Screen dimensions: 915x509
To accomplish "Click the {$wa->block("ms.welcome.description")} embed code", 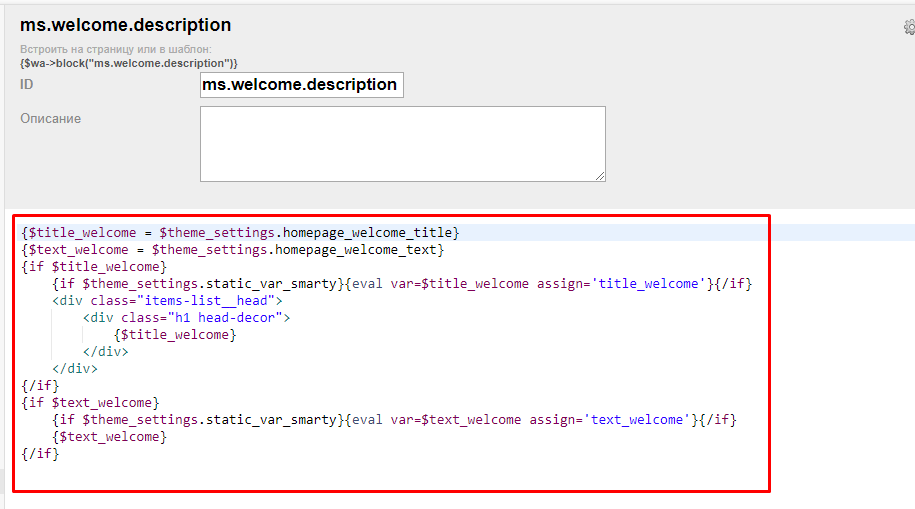I will [129, 63].
